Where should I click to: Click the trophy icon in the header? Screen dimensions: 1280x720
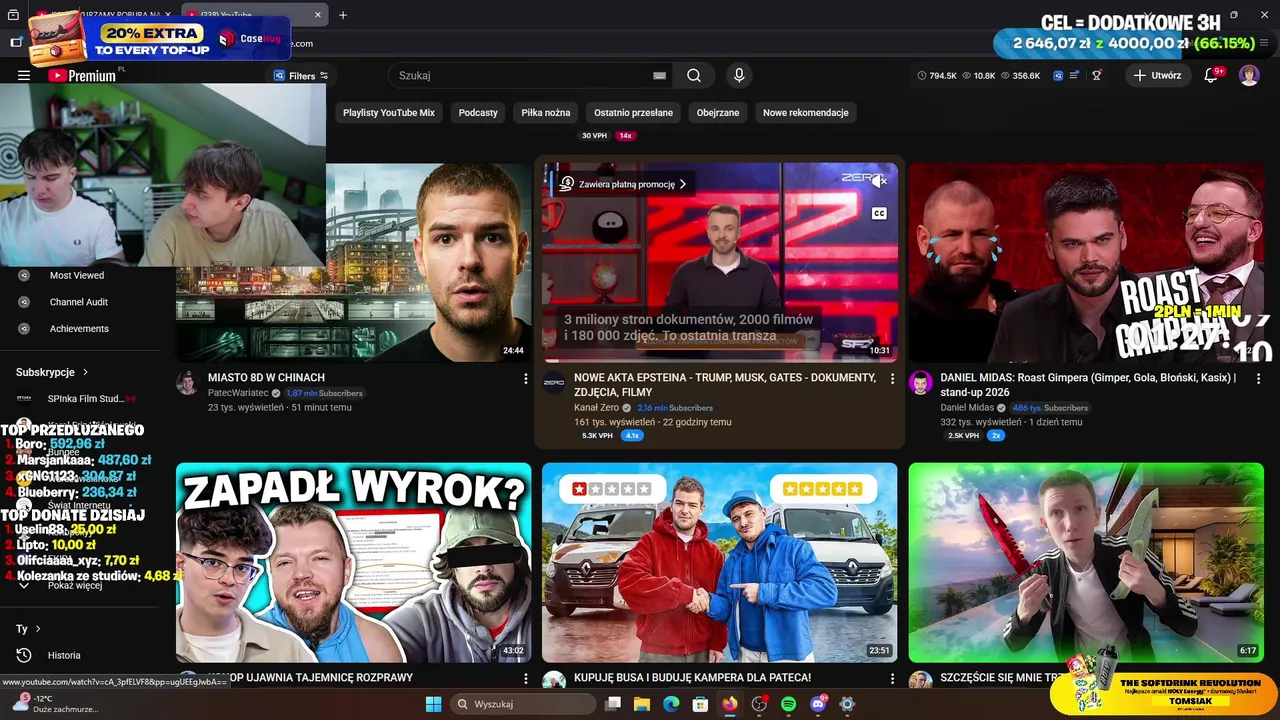point(1097,75)
